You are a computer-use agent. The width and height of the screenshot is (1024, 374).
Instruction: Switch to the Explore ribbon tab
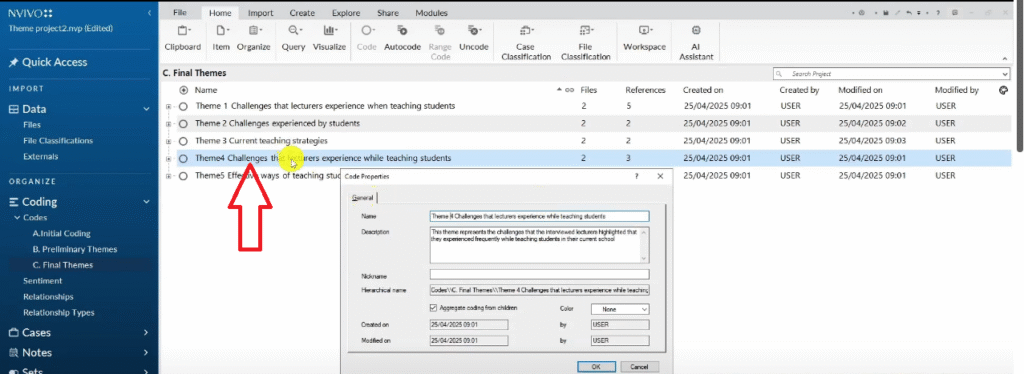[347, 12]
